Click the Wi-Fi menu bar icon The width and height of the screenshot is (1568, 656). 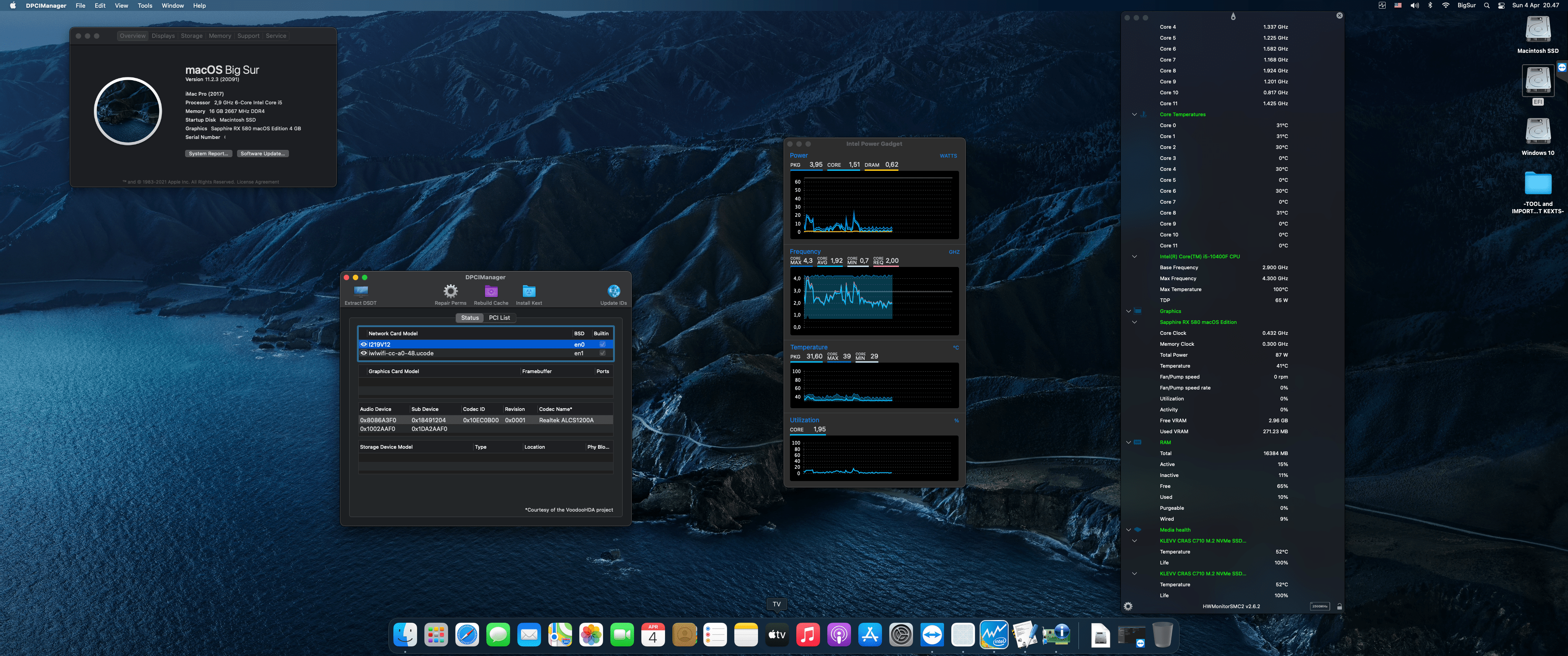(x=1446, y=5)
